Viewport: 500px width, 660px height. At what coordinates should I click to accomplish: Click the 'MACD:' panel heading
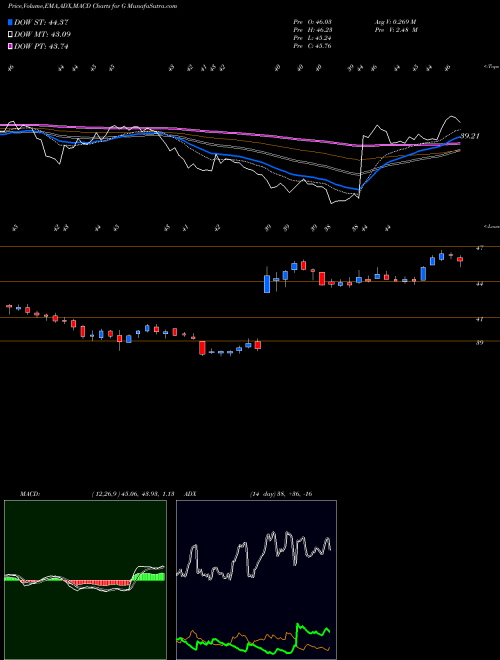point(30,494)
